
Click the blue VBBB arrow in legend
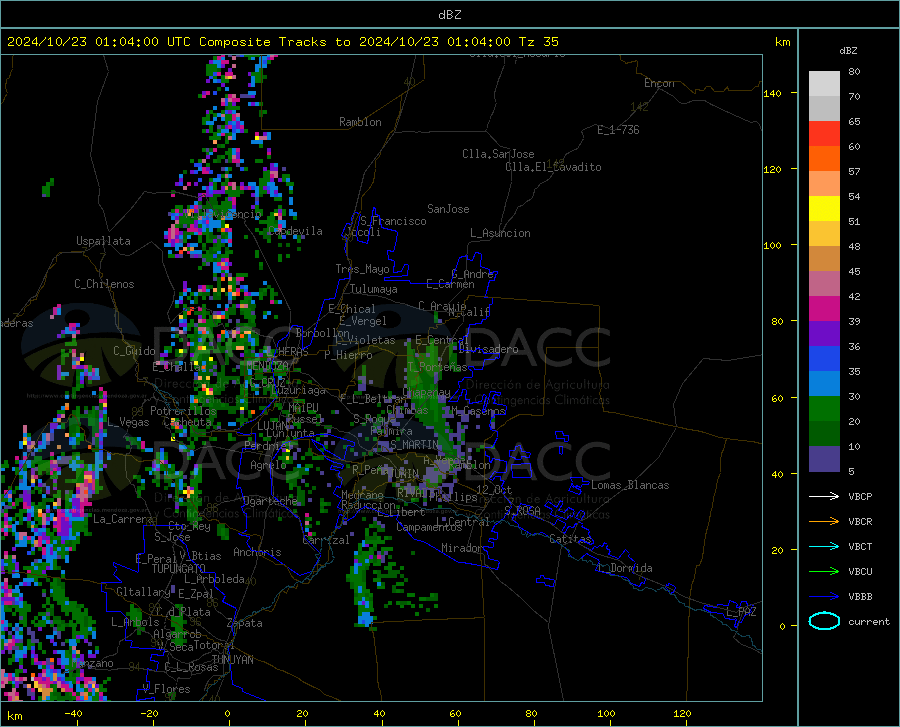(824, 597)
